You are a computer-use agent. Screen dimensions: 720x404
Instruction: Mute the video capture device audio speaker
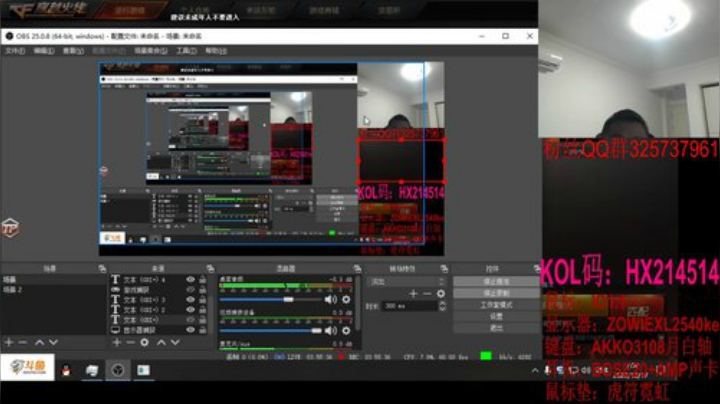[x=331, y=331]
